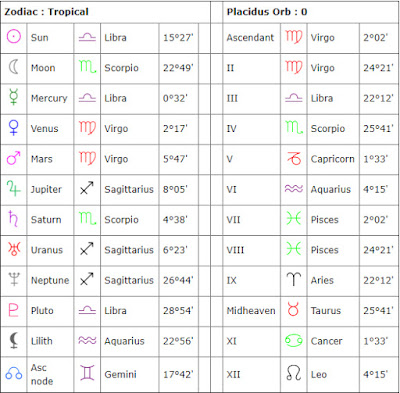Viewport: 400px width, 393px height.
Task: Click the blue Venus symbol
Action: tap(13, 128)
